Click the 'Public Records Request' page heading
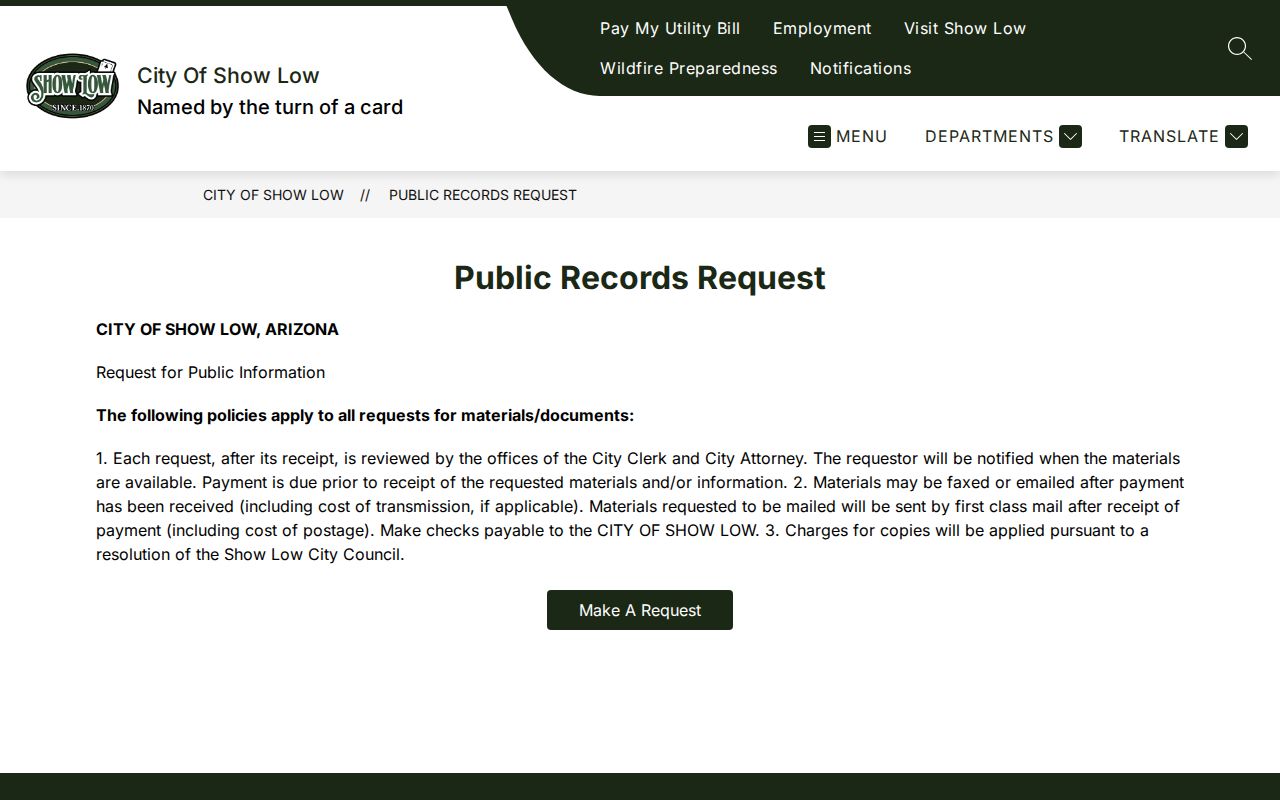 (640, 277)
